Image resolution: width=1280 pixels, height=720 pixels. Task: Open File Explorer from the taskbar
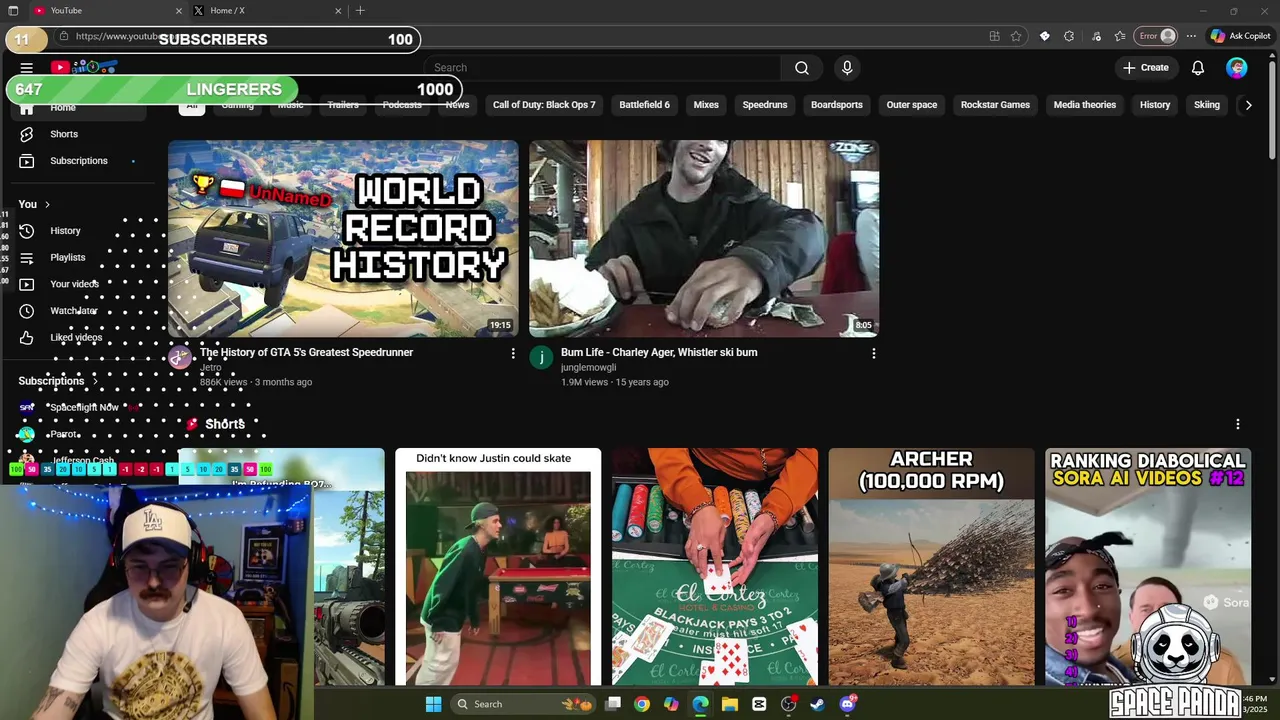coord(730,704)
